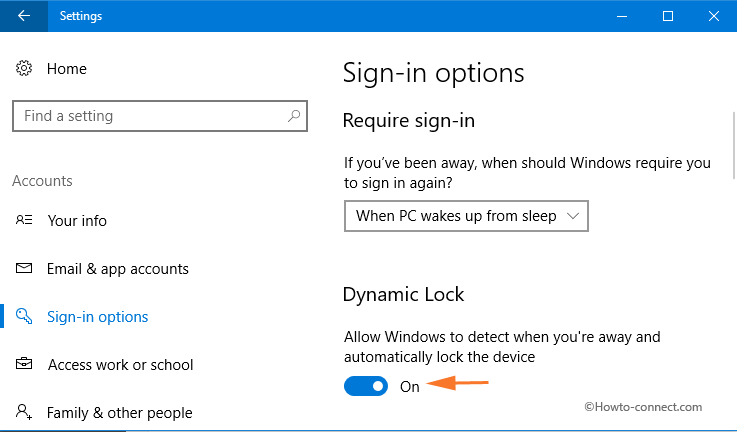Maximize the Settings window
This screenshot has height=432, width=737.
point(668,16)
